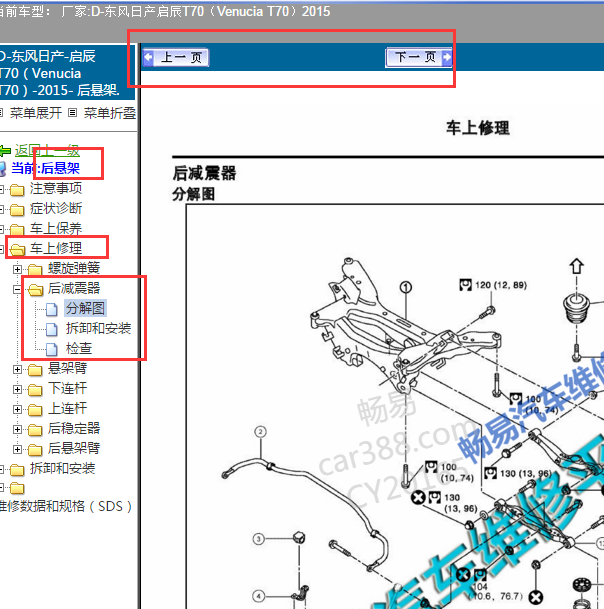Screen dimensions: 604x609
Task: Click document icon beside 检查
Action: coord(52,350)
